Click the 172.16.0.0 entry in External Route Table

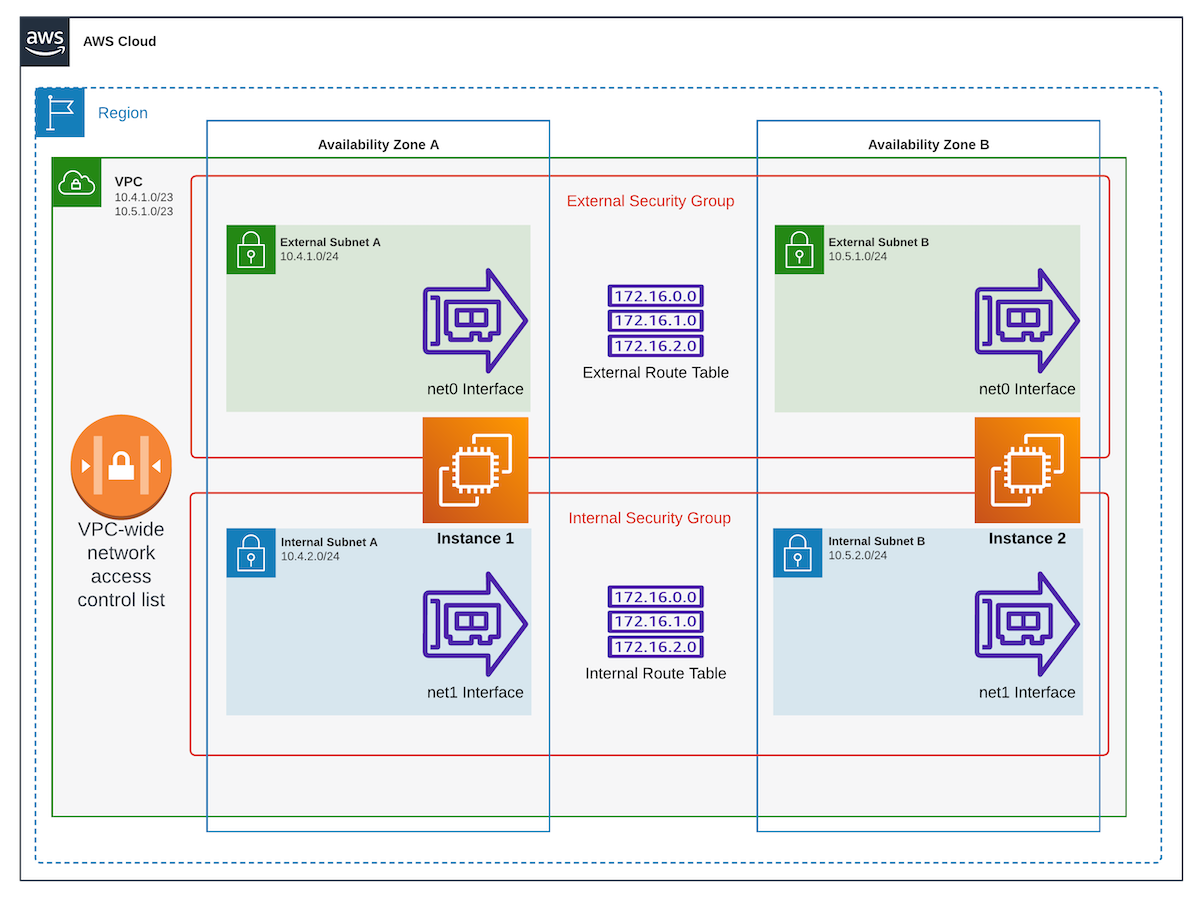(x=655, y=296)
